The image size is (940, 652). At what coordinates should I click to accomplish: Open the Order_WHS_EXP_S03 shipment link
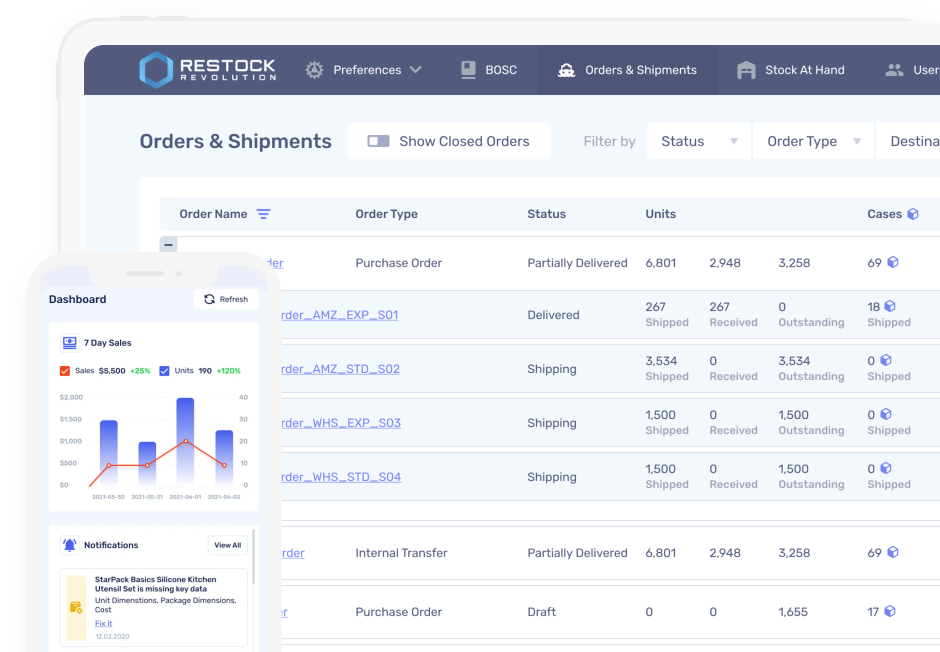(341, 423)
